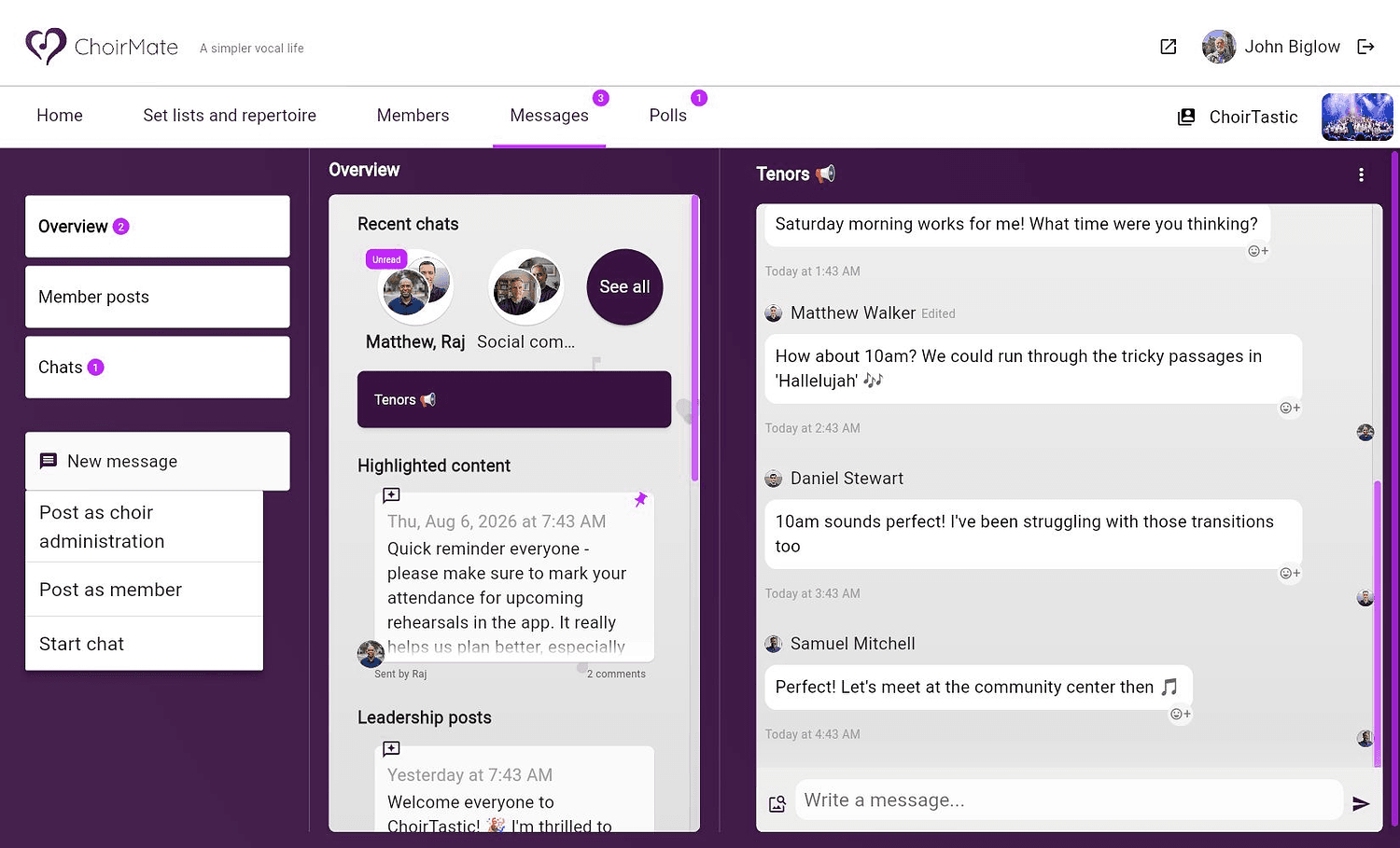
Task: Click read receipt avatar by 4:43 AM
Action: [1365, 739]
